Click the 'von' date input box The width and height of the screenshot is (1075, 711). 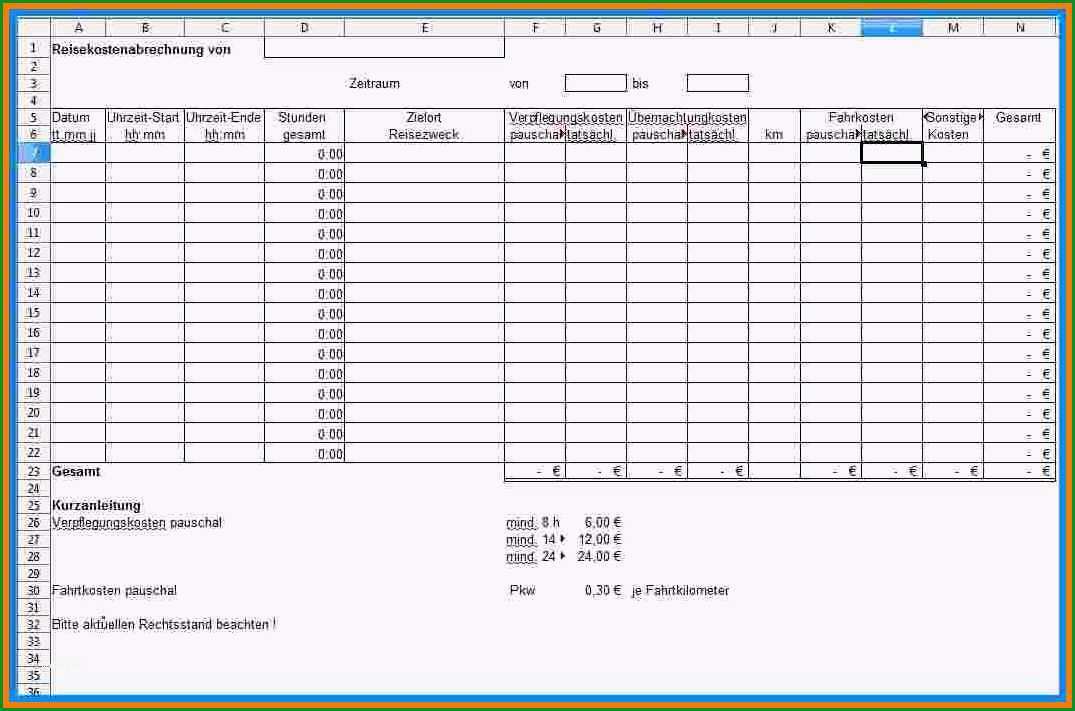595,83
